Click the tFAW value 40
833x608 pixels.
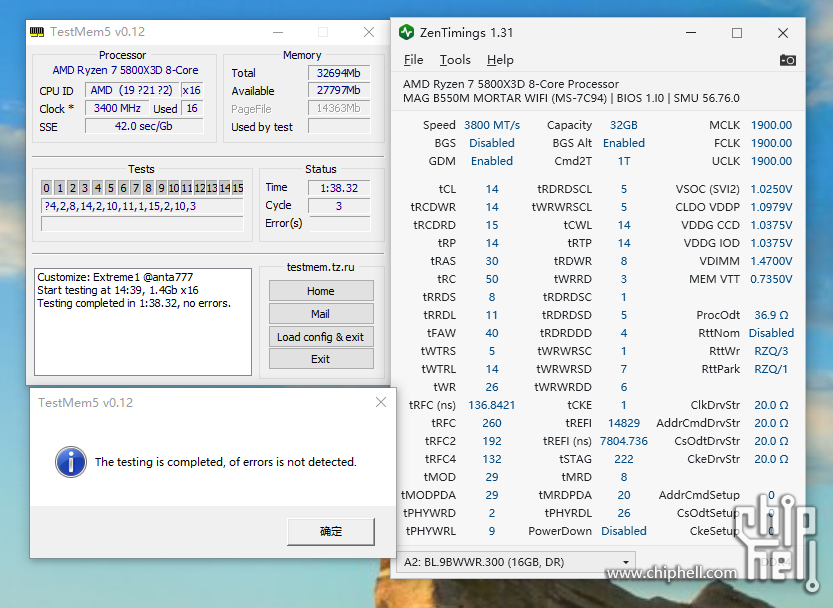pos(492,333)
